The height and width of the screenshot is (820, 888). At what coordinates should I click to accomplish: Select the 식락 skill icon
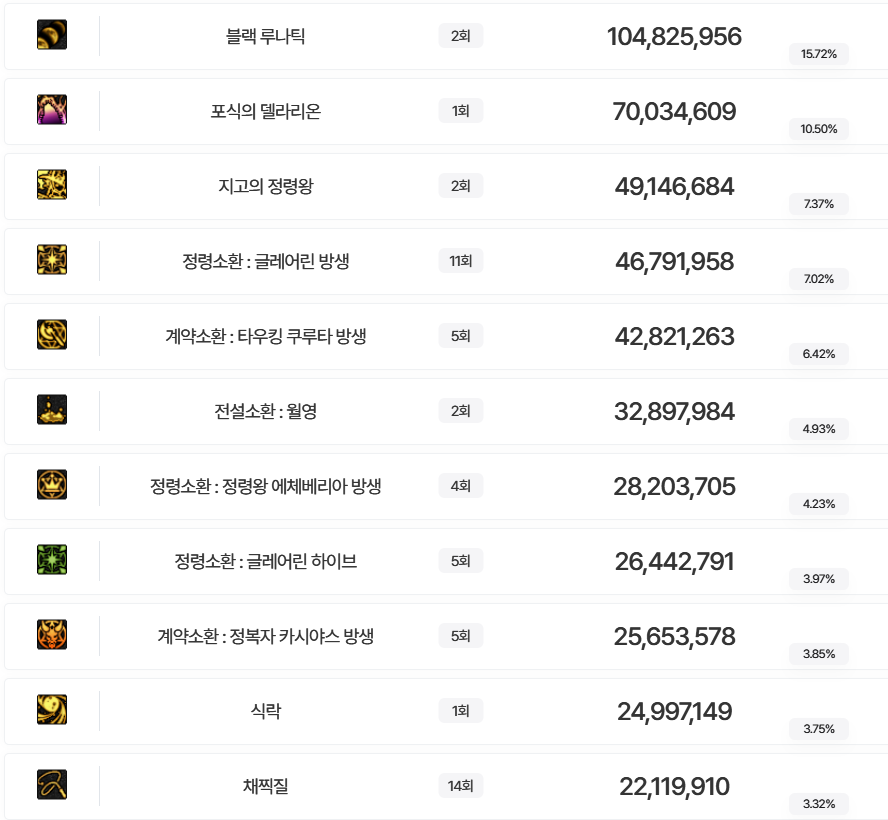click(x=52, y=710)
